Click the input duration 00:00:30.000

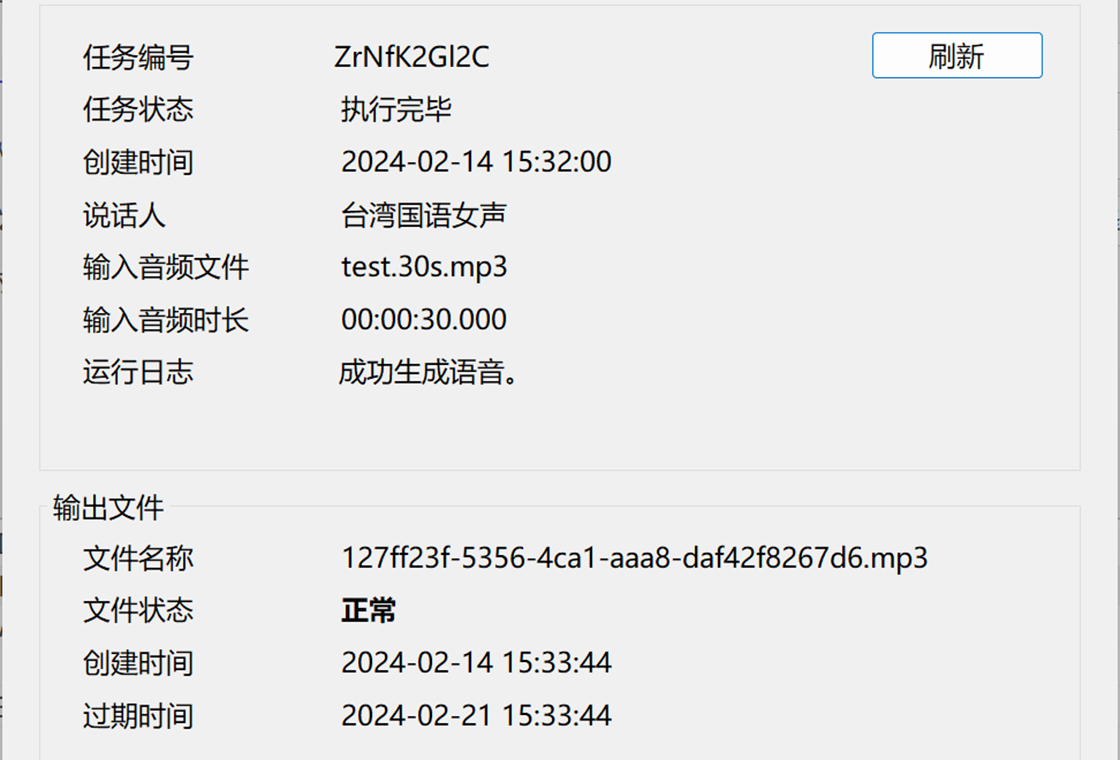coord(424,319)
